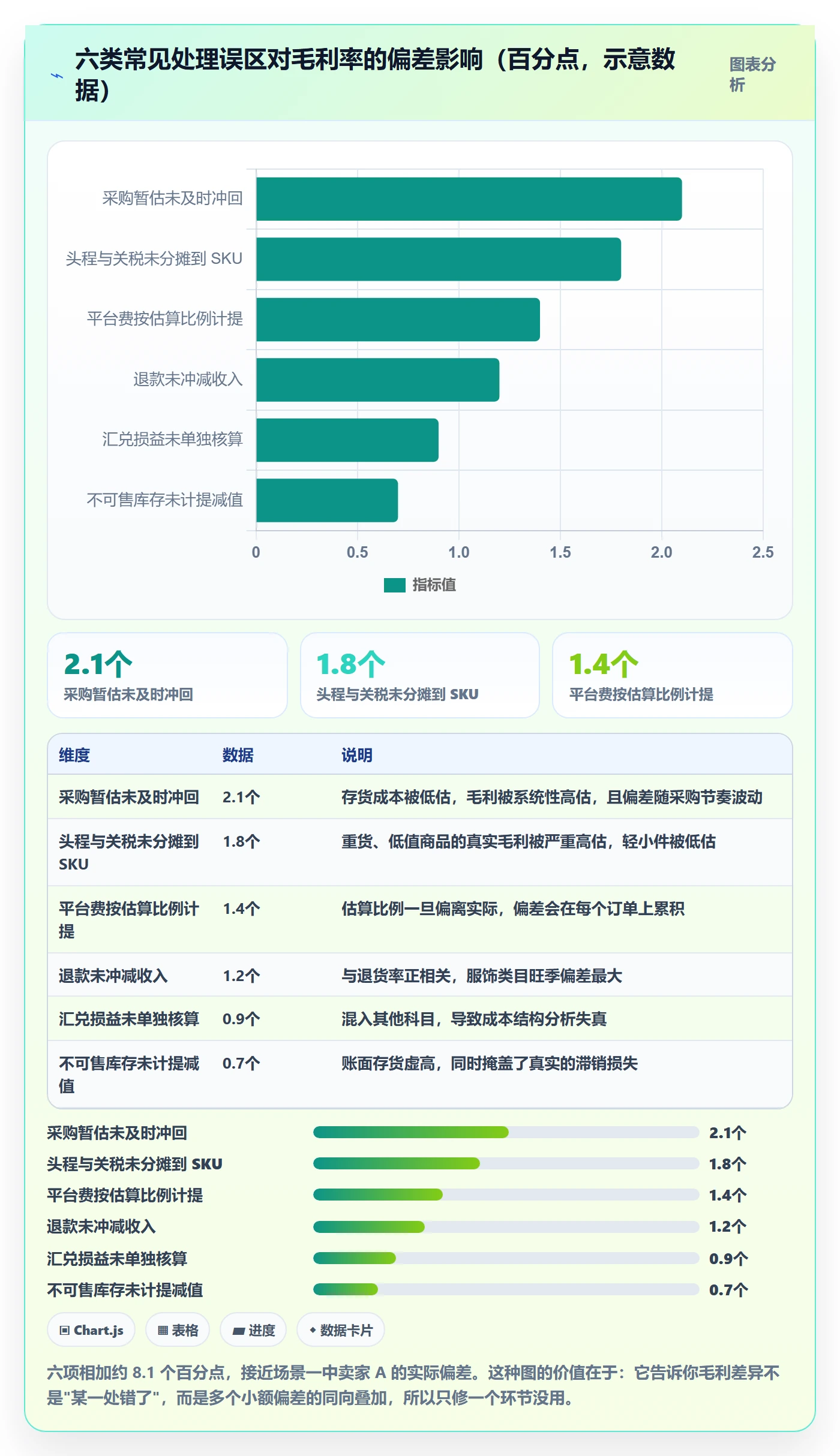Select the 账面存货虚高 description cell
Viewport: 840px width, 1456px height.
tap(490, 1063)
